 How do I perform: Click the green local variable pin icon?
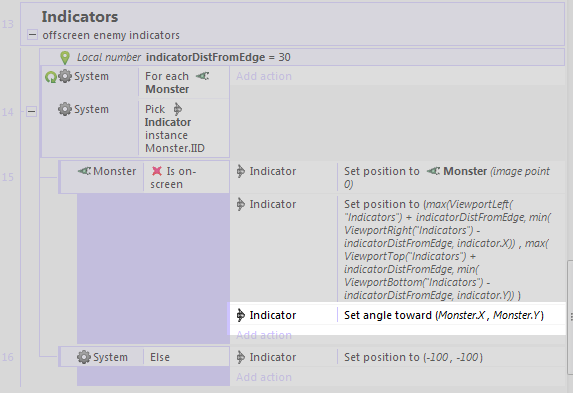tap(65, 57)
